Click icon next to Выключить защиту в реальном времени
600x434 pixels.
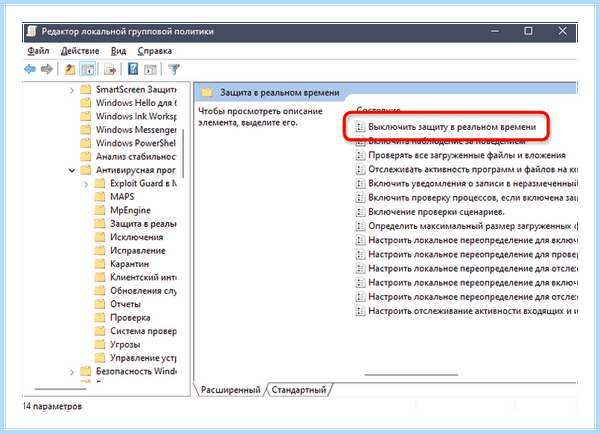[x=360, y=127]
